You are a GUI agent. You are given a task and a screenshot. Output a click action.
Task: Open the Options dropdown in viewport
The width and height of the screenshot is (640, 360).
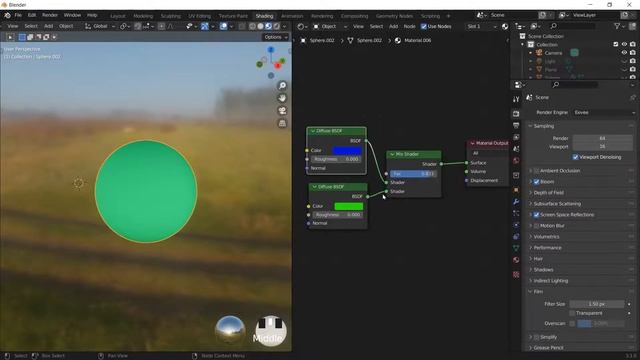click(x=276, y=37)
